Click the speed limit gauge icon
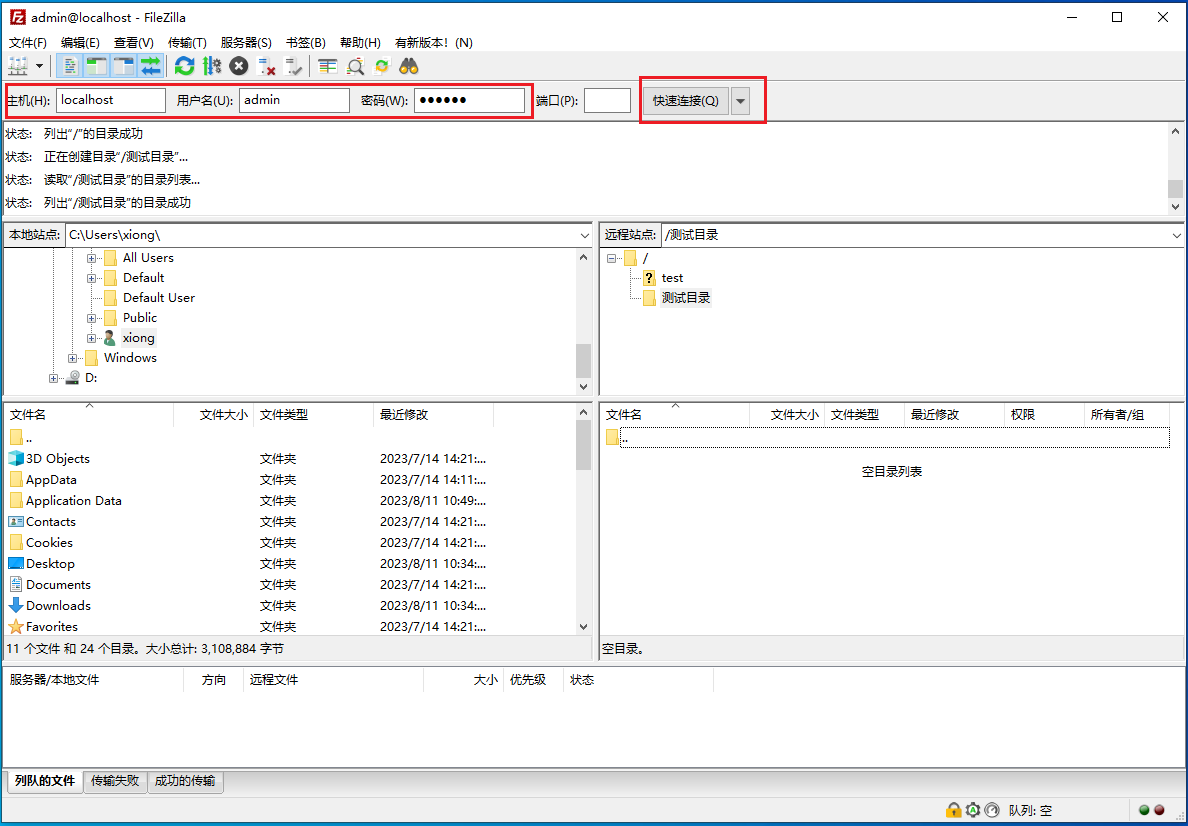The width and height of the screenshot is (1188, 826). (992, 810)
